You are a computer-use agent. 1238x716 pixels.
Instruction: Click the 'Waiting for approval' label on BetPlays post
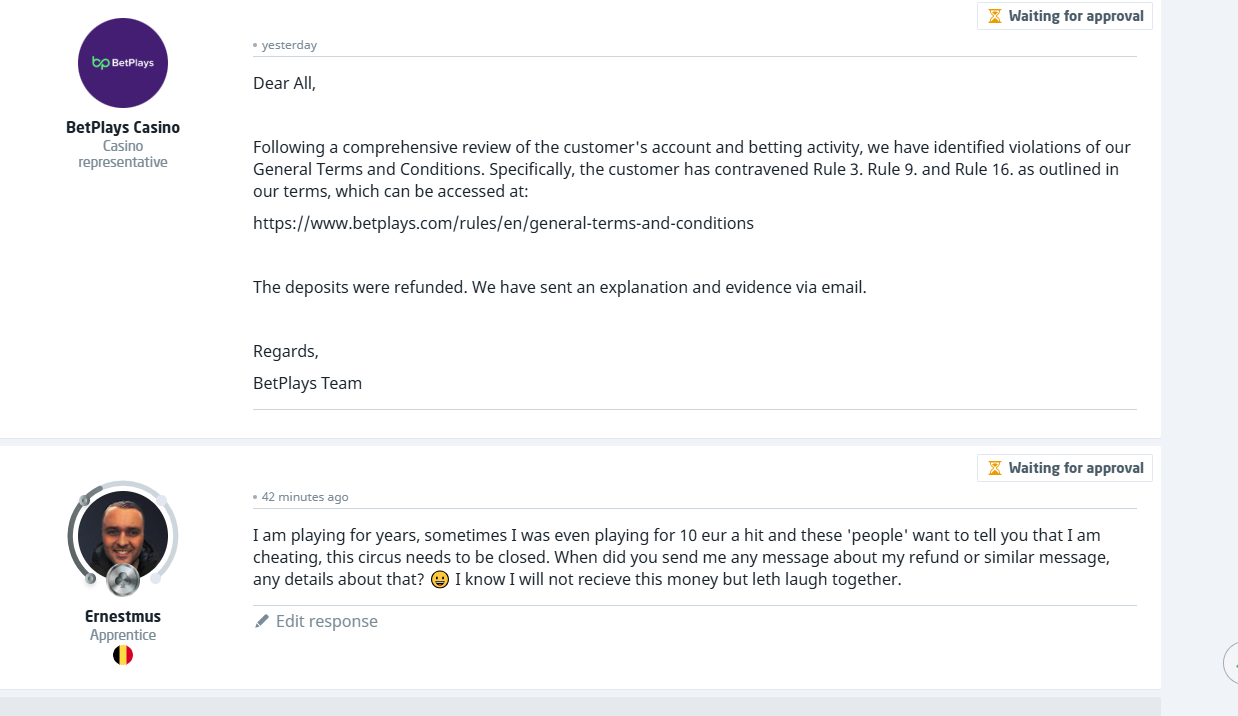coord(1075,16)
